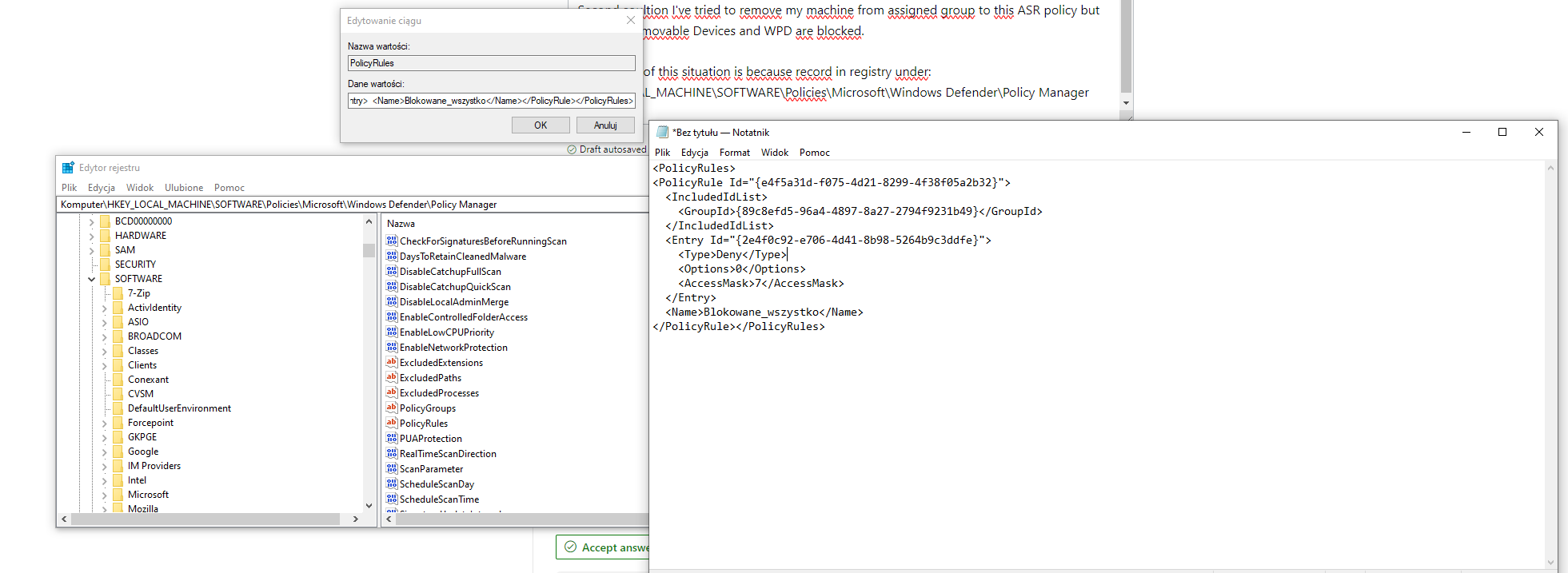1568x573 pixels.
Task: Click the BCD00000000 folder icon
Action: [x=105, y=221]
